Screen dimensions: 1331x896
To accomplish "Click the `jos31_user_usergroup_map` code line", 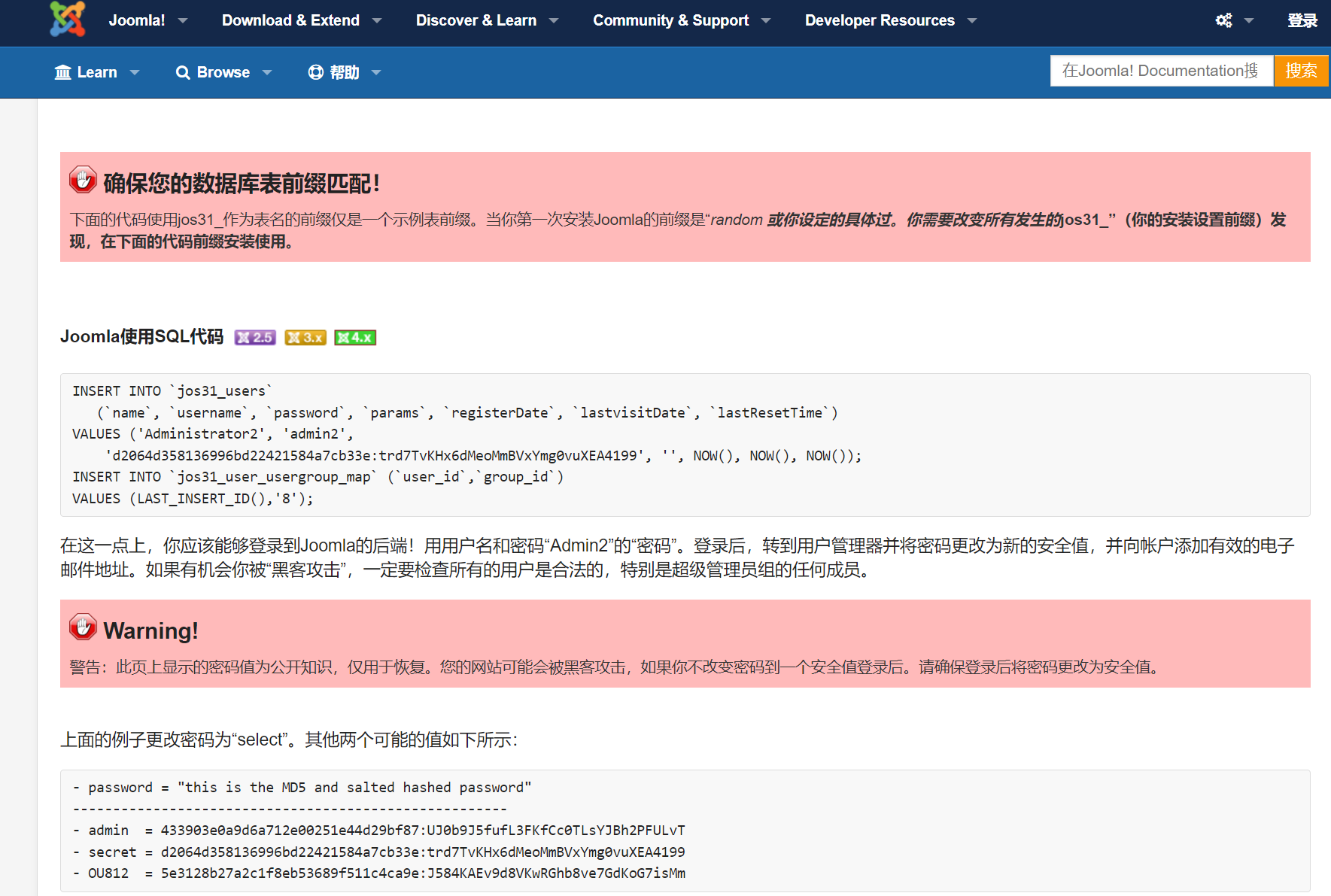I will tap(318, 477).
